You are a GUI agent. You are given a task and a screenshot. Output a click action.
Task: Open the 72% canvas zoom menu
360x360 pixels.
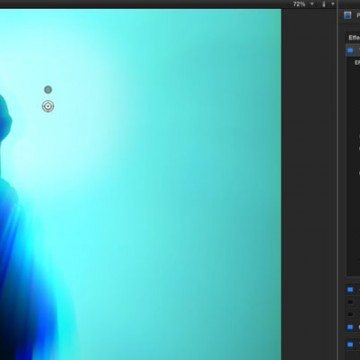tap(299, 4)
